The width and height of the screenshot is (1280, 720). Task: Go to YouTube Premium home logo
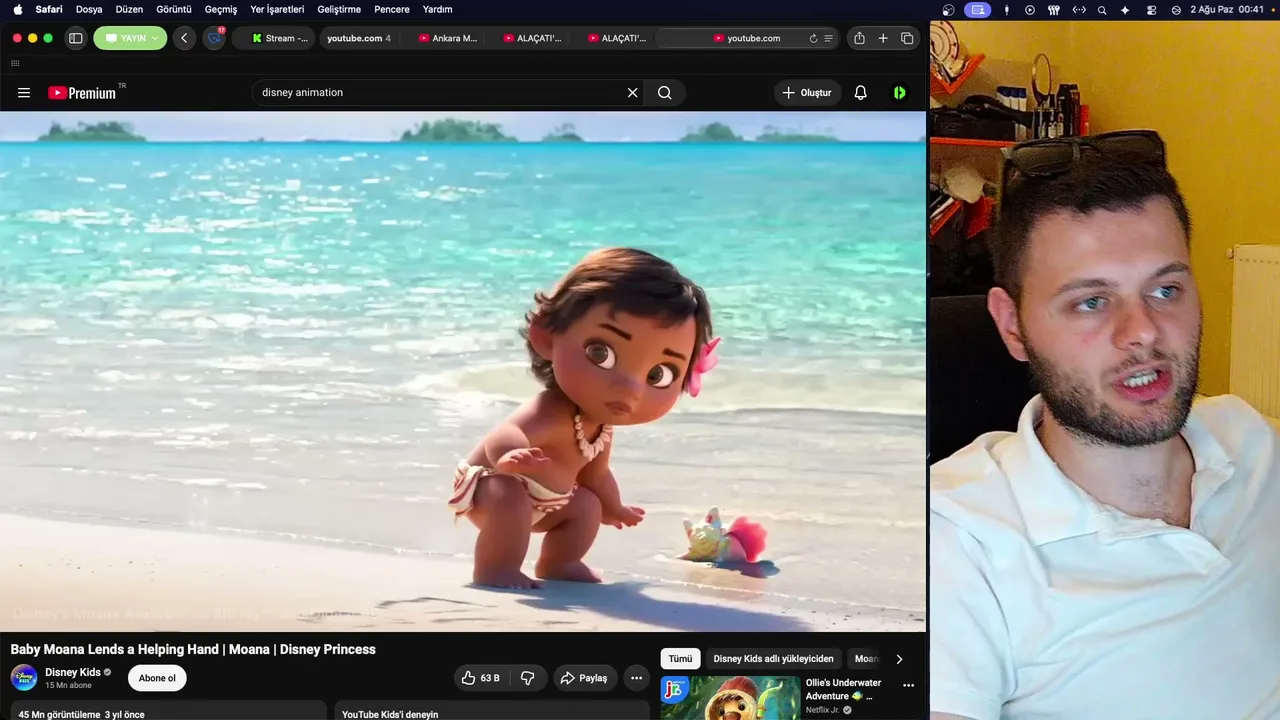click(83, 93)
